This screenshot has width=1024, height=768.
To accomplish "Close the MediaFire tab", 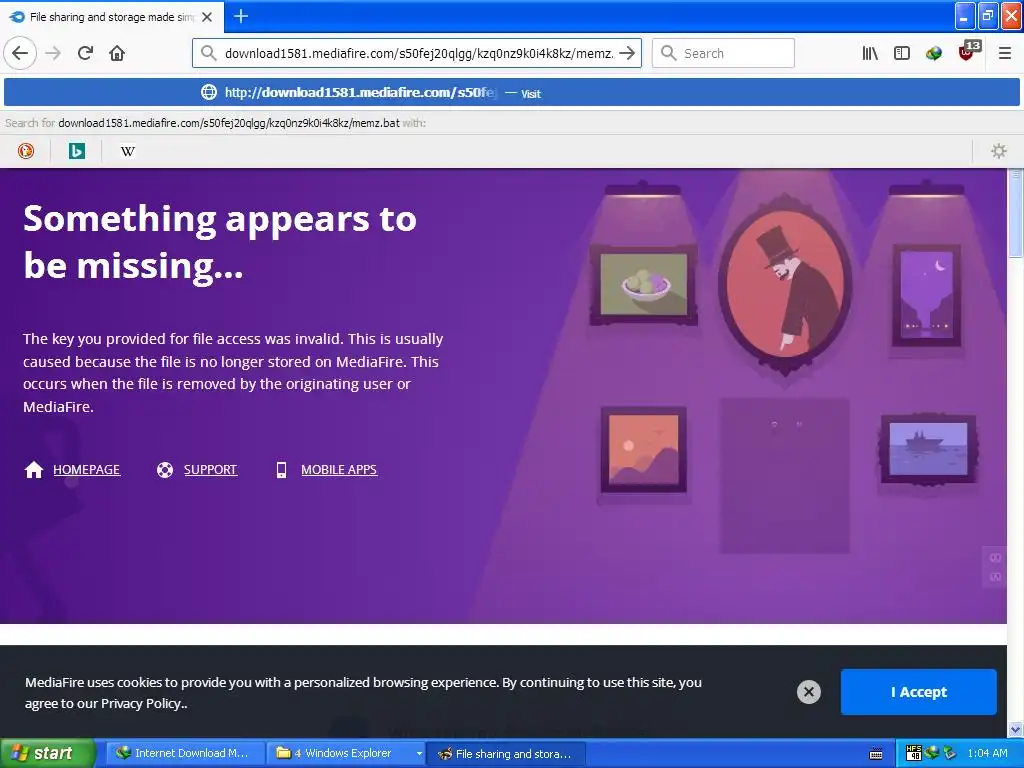I will pos(207,17).
